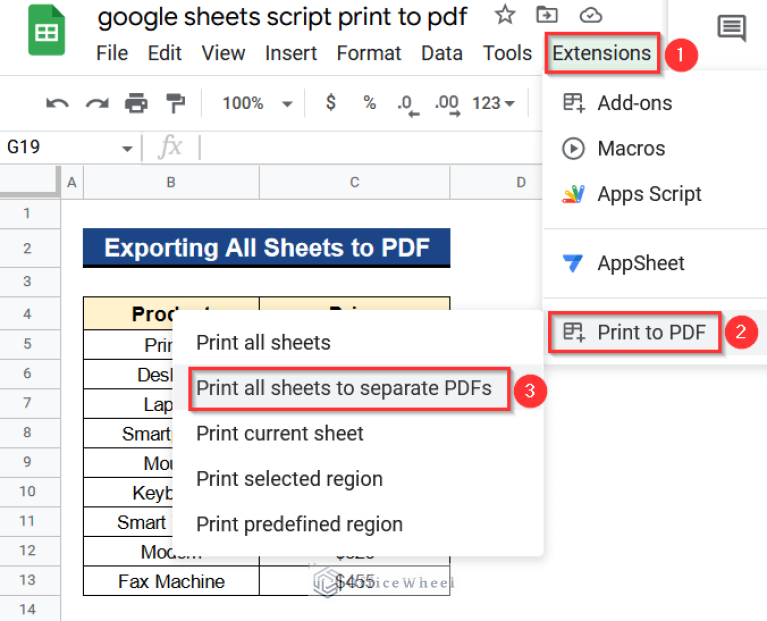Image resolution: width=767 pixels, height=621 pixels.
Task: Click the select-all corner box
Action: 29,181
